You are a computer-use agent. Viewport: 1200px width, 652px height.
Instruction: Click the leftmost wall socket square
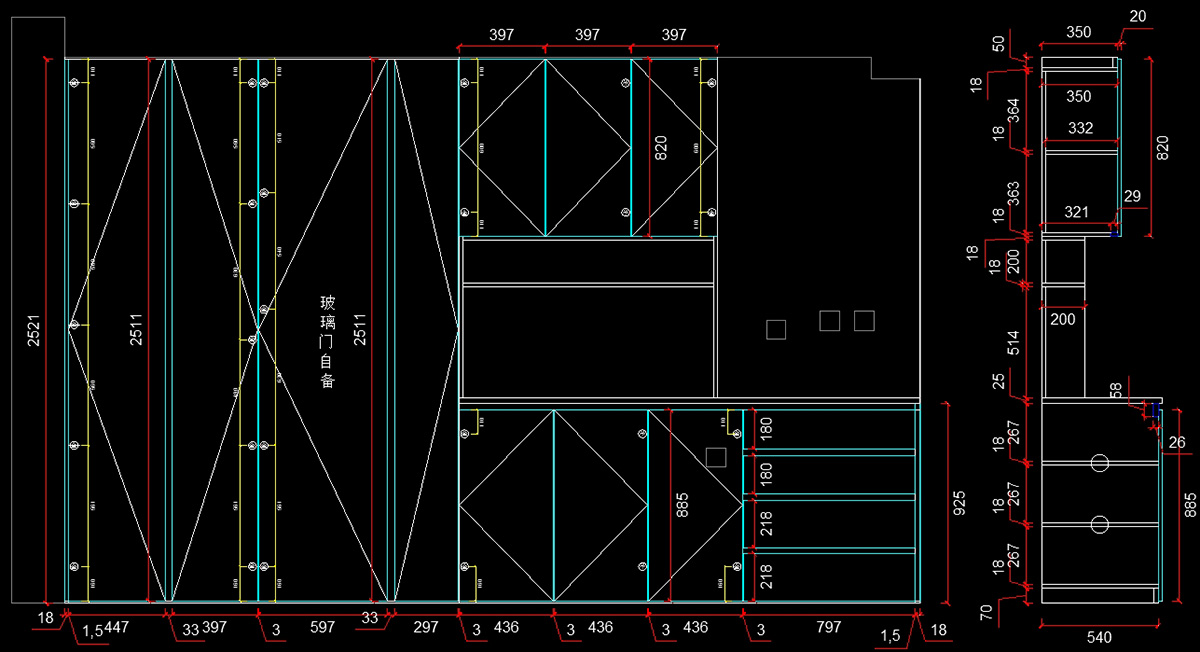coord(775,329)
